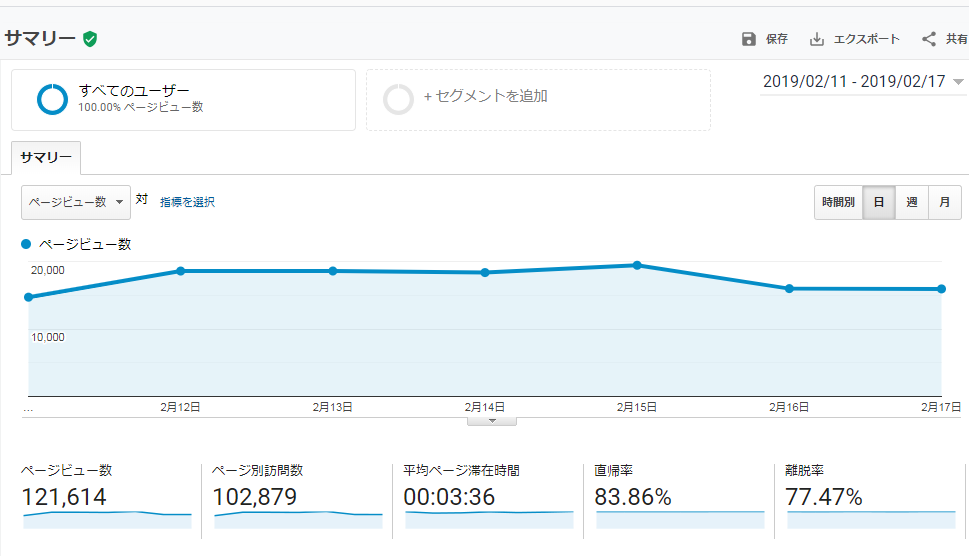Image resolution: width=969 pixels, height=556 pixels.
Task: Click the 2月15日 data point on graph
Action: (x=637, y=265)
